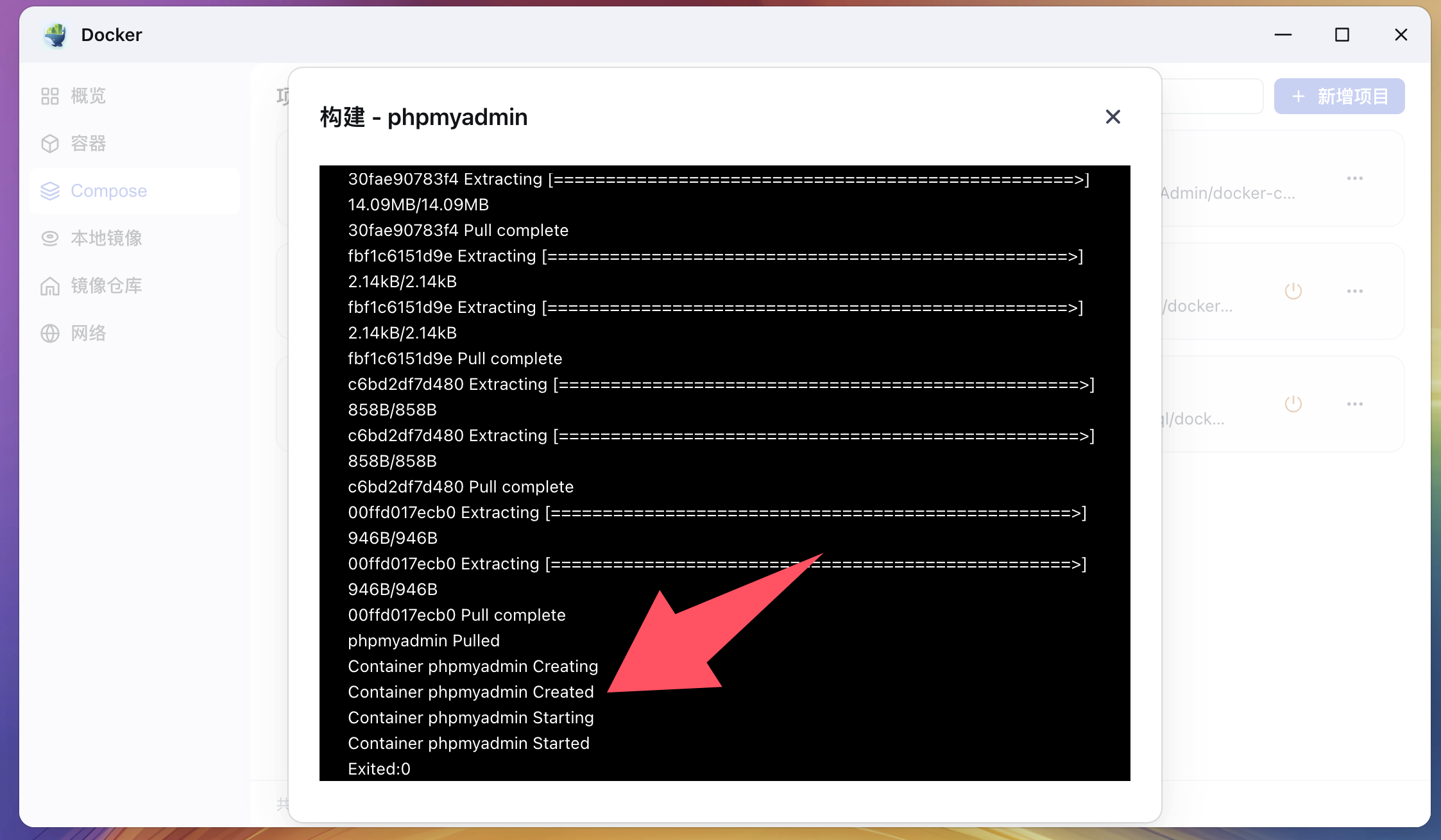Screen dimensions: 1441x840
Task: Click the Docker whale app icon
Action: 56,35
